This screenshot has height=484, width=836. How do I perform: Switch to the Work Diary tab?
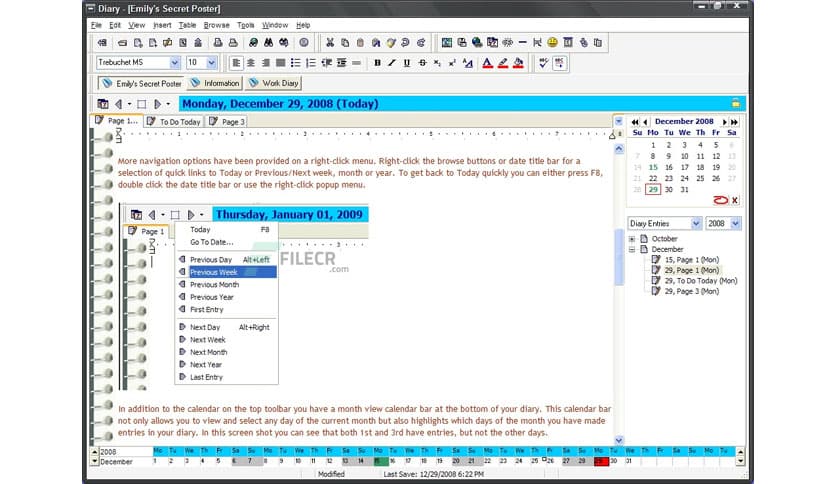coord(274,83)
